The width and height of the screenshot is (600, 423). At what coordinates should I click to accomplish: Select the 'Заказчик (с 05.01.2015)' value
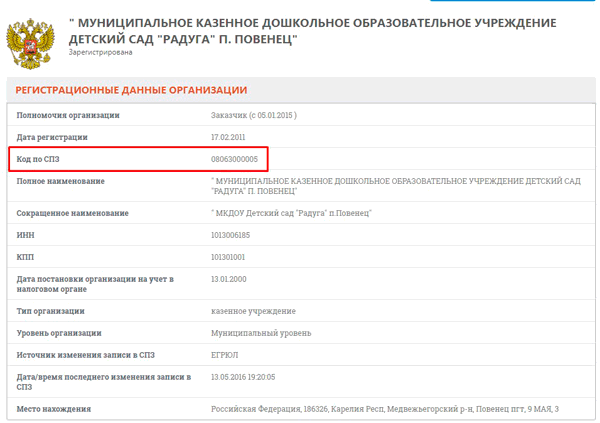click(x=254, y=115)
